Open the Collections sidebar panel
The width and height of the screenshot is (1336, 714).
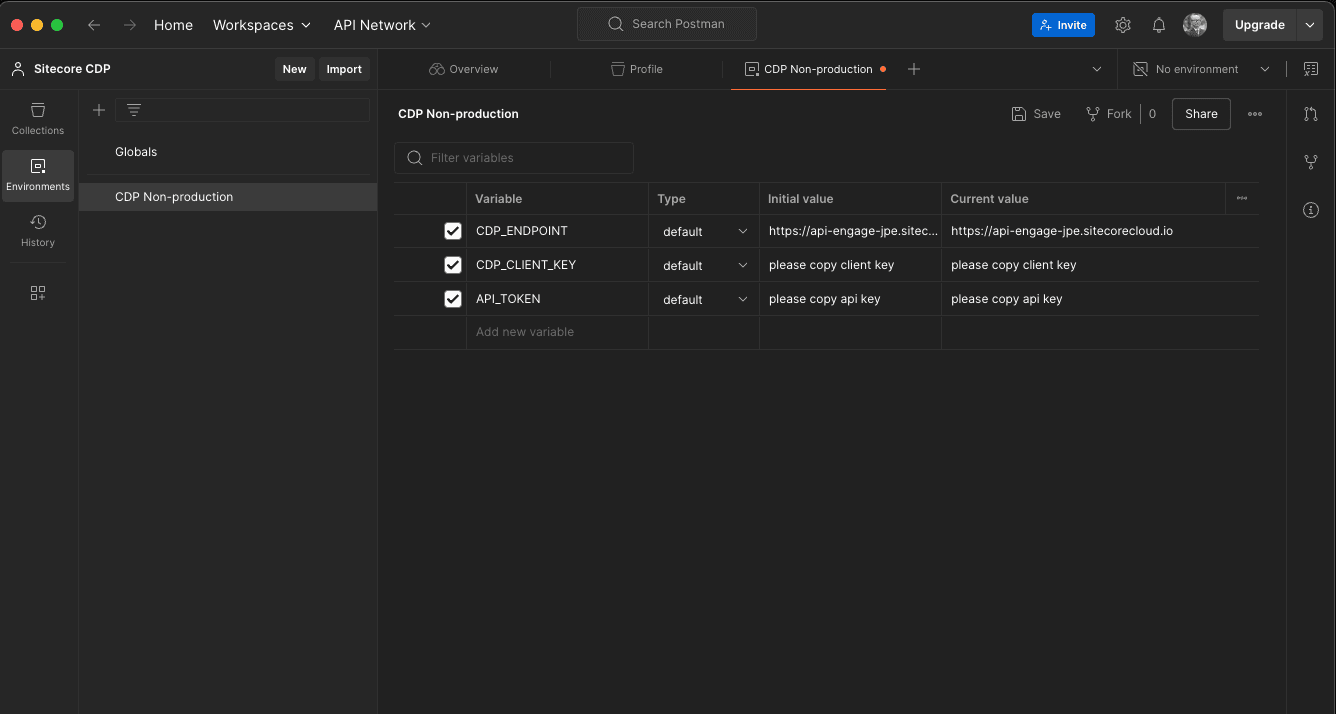coord(38,119)
